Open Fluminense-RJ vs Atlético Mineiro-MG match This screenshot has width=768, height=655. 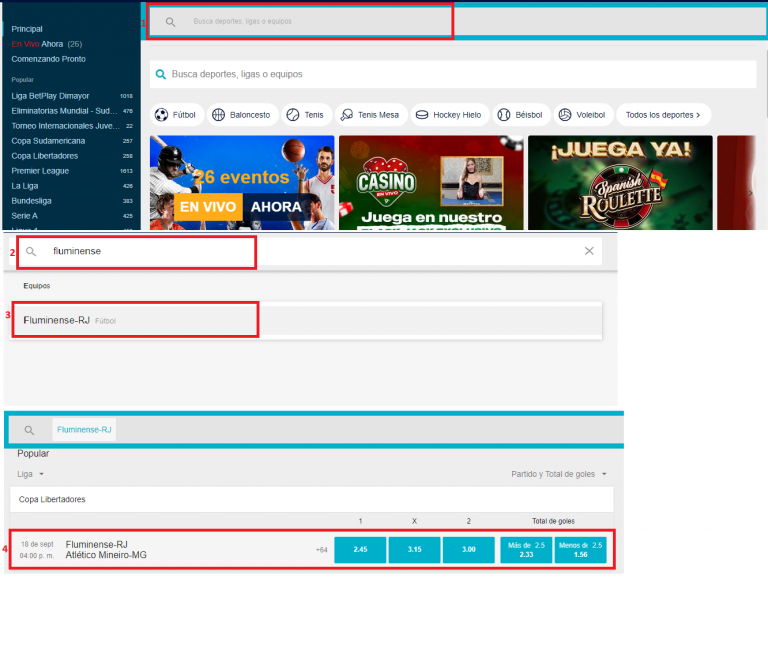106,550
